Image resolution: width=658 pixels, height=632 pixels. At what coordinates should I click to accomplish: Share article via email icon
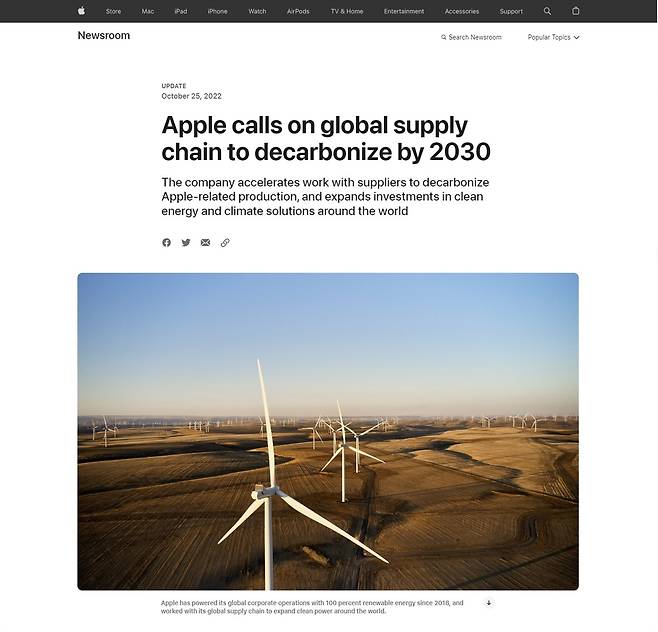tap(205, 243)
